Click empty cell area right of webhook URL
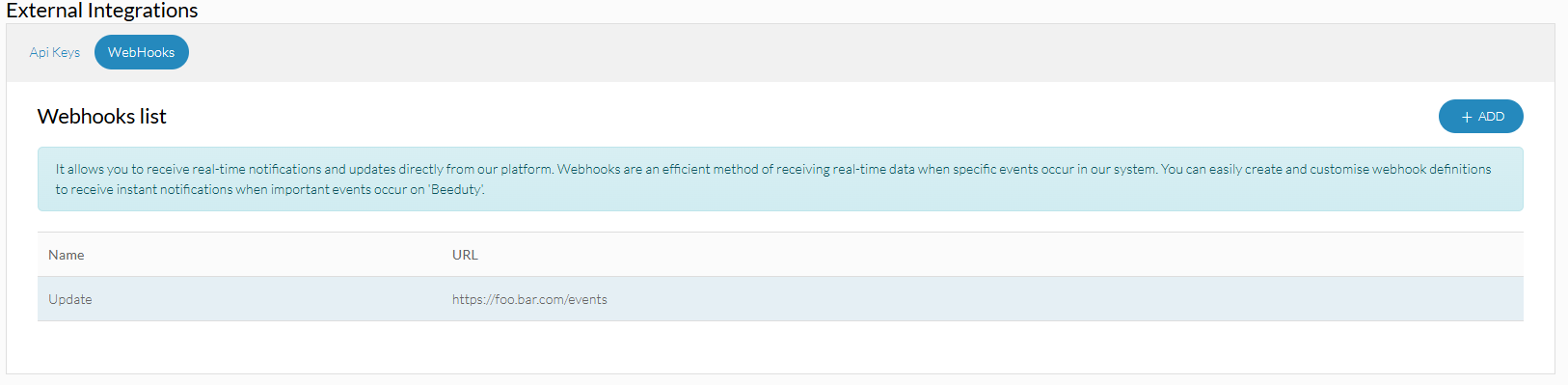Image resolution: width=1568 pixels, height=385 pixels. [x=1061, y=299]
